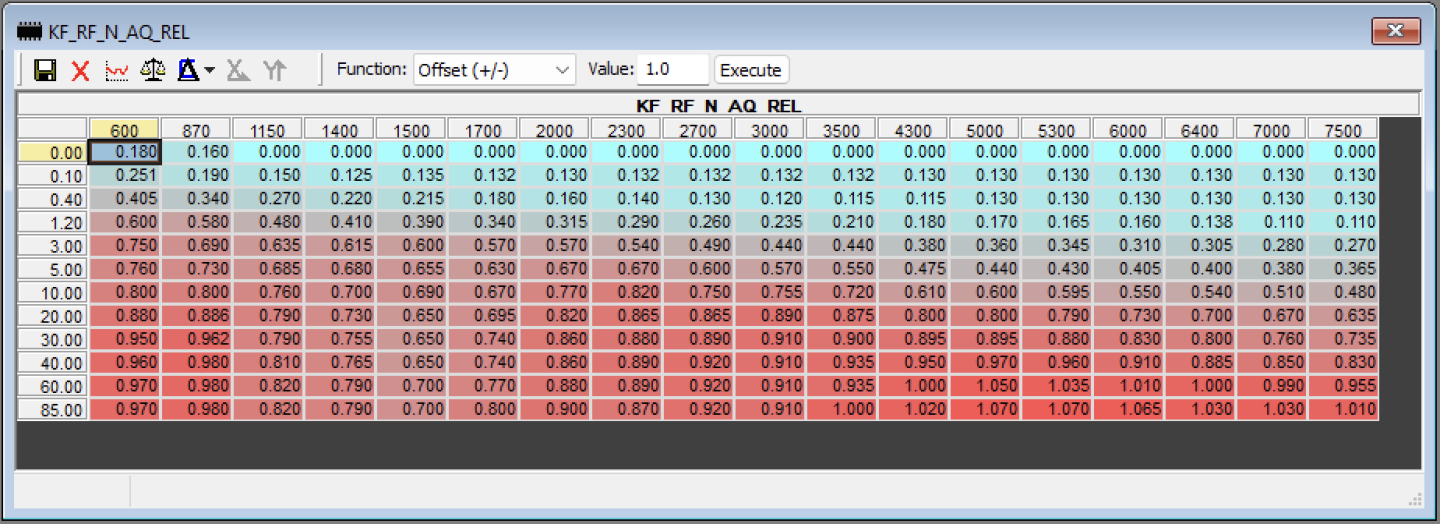
Task: Click the balance scales compare icon
Action: (x=152, y=70)
